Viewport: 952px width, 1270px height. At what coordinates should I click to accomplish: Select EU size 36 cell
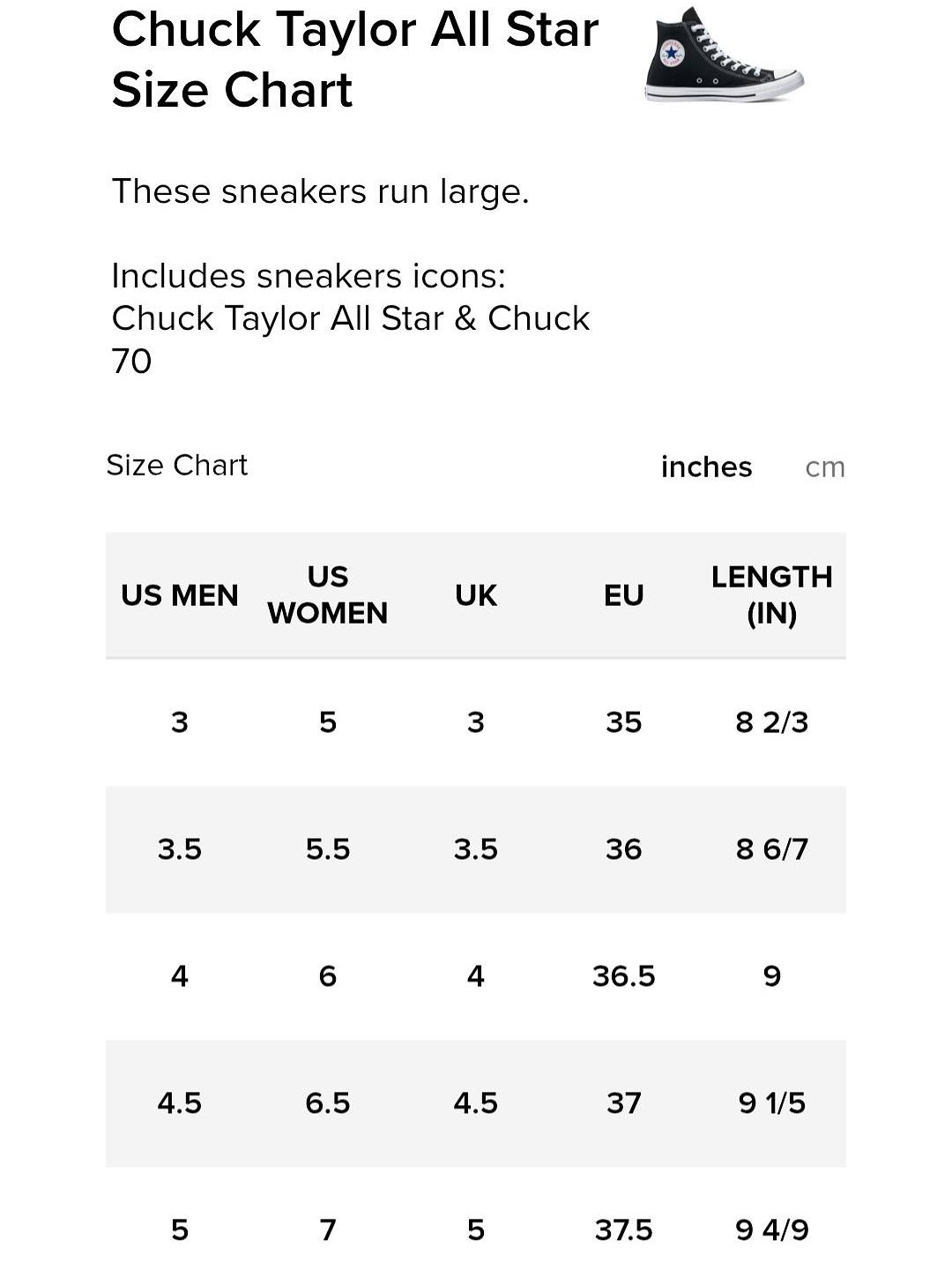(x=624, y=849)
